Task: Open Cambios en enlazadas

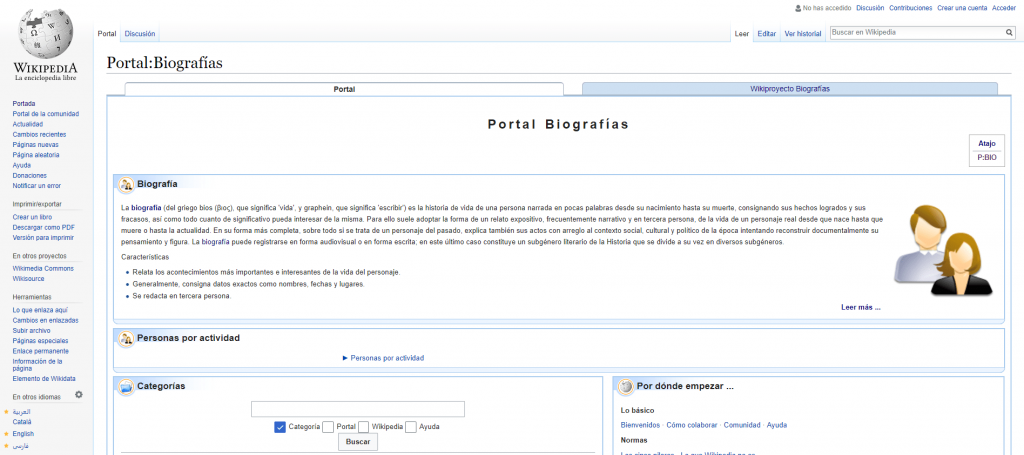Action: [45, 321]
